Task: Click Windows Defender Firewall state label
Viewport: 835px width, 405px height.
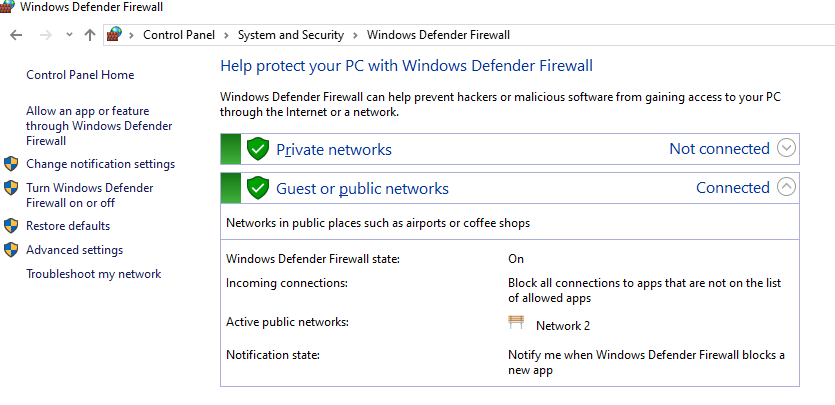Action: [313, 259]
